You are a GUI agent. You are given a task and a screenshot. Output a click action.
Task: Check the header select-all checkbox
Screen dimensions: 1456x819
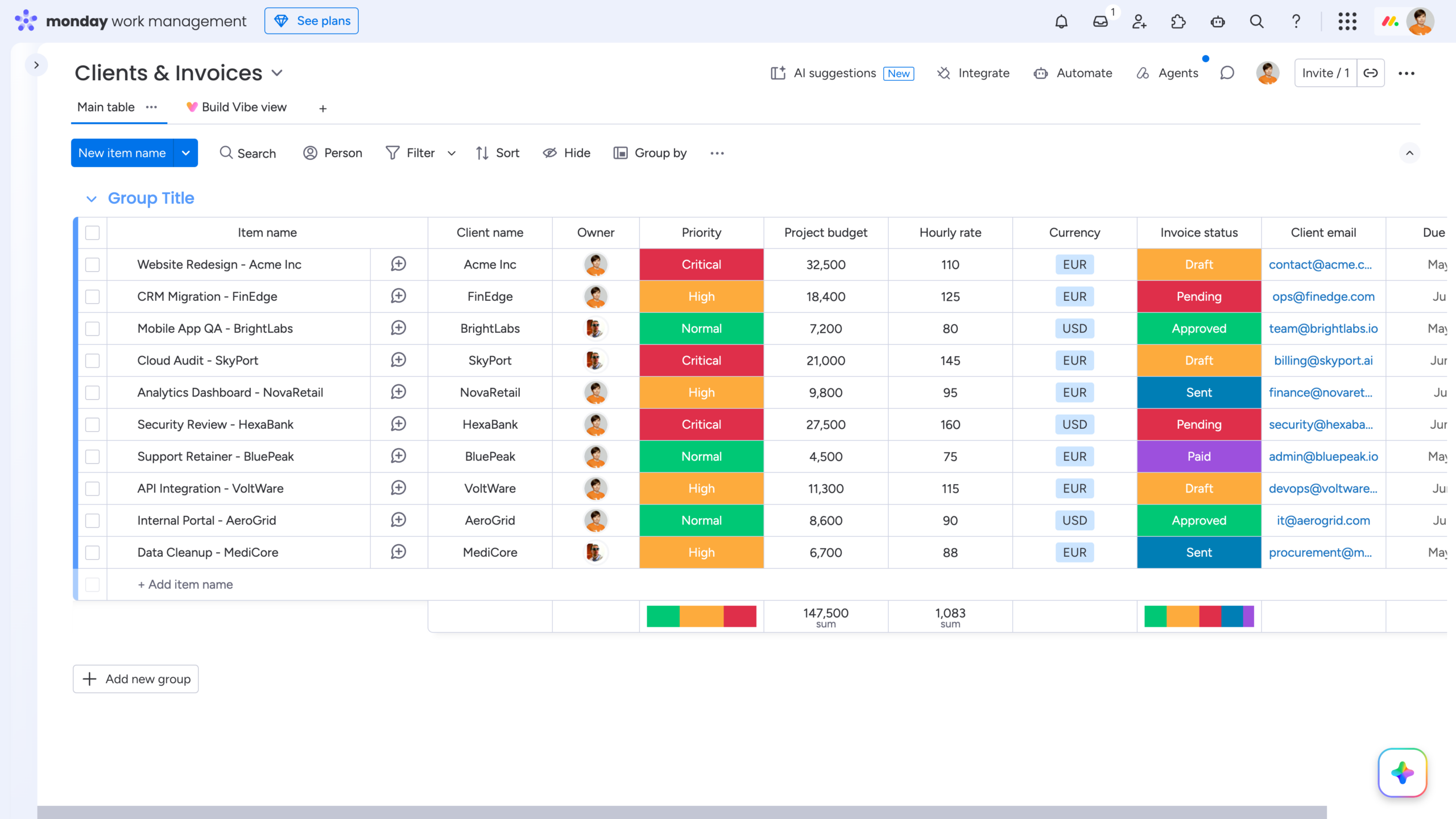pyautogui.click(x=92, y=233)
